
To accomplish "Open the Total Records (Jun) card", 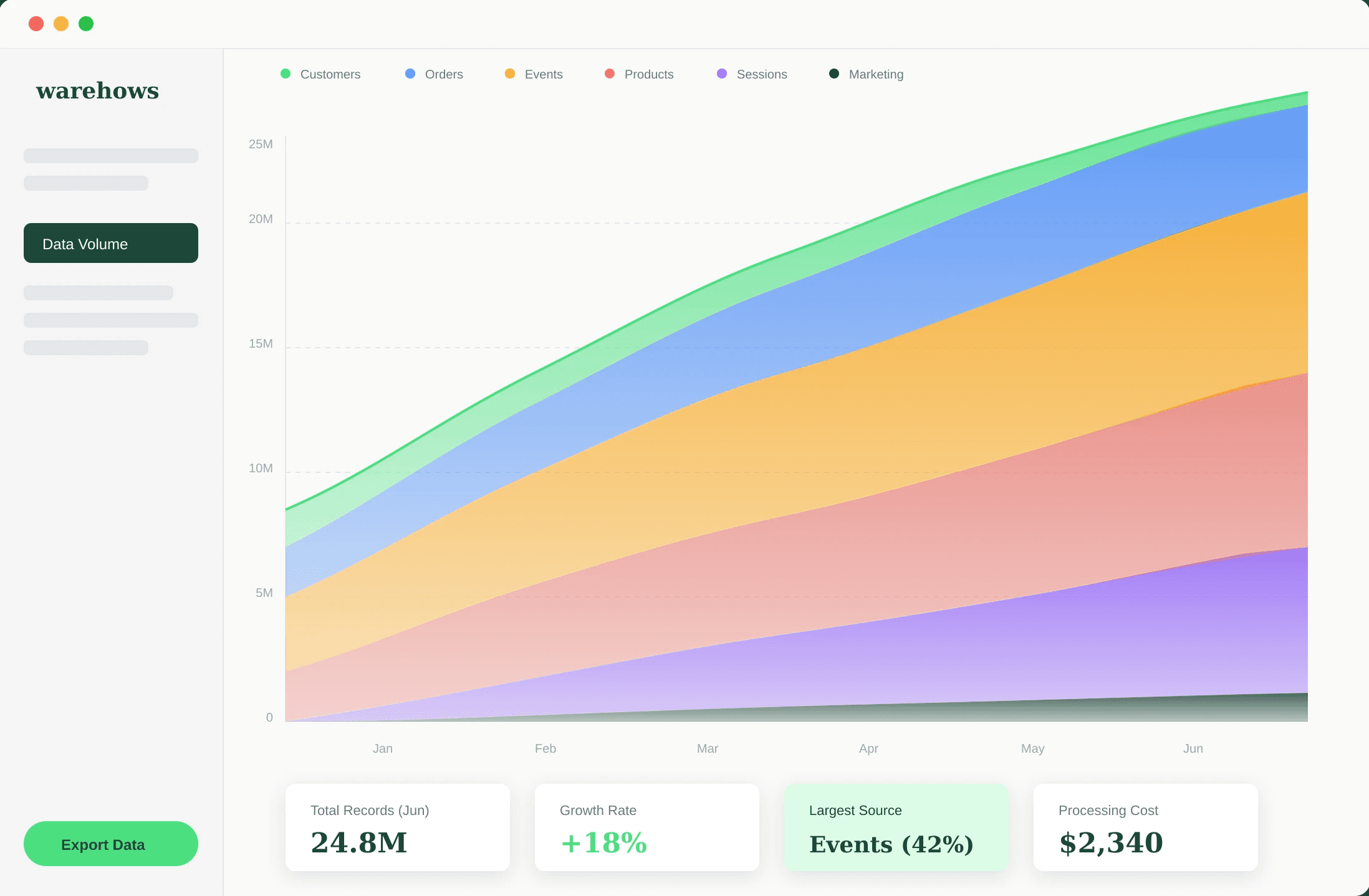I will click(x=398, y=827).
